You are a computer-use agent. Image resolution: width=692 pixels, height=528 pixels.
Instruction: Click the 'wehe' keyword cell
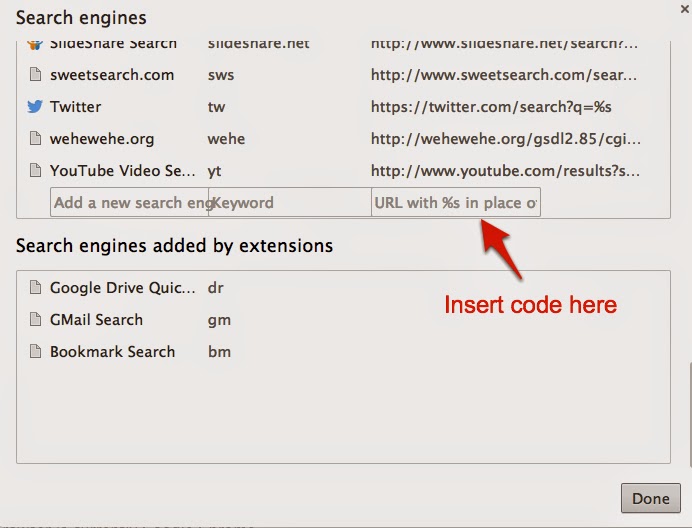point(226,139)
